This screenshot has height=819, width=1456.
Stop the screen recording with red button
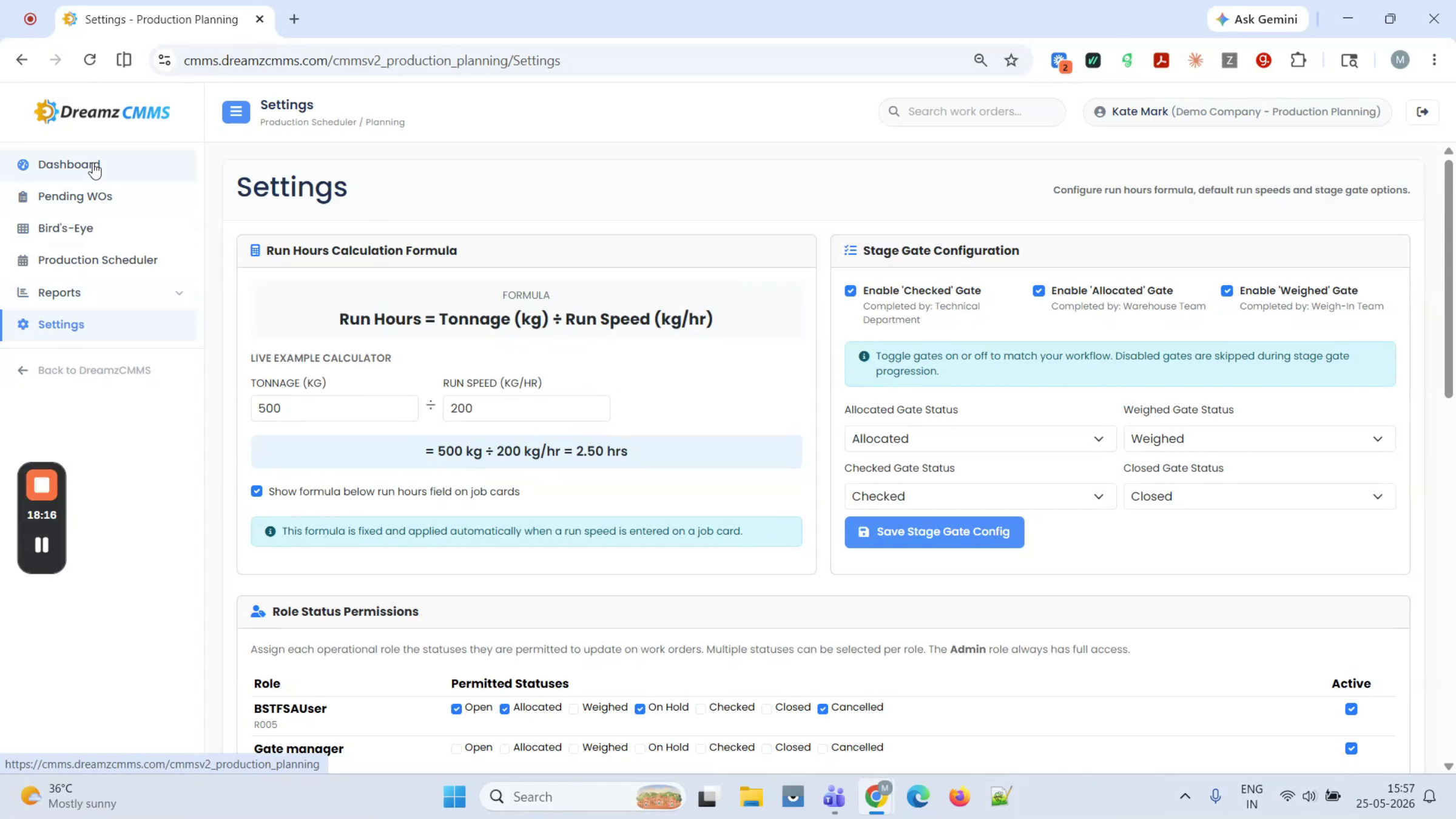tap(42, 485)
